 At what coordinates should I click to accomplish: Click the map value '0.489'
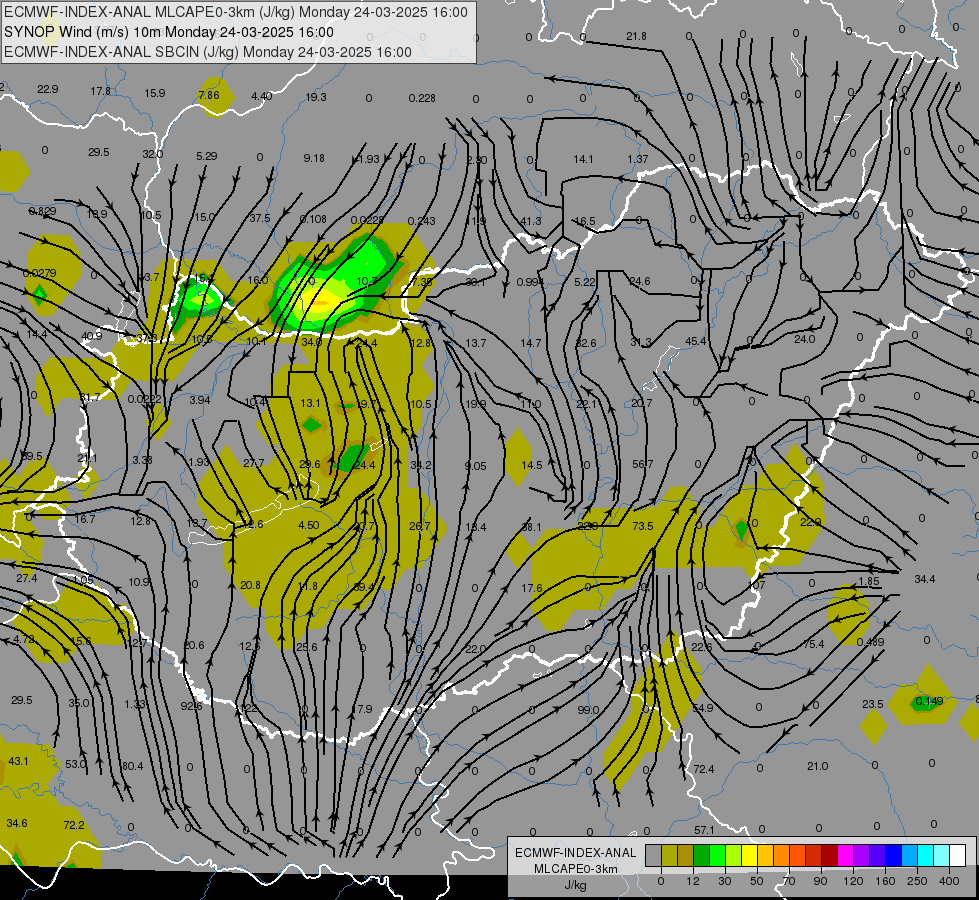coord(870,642)
